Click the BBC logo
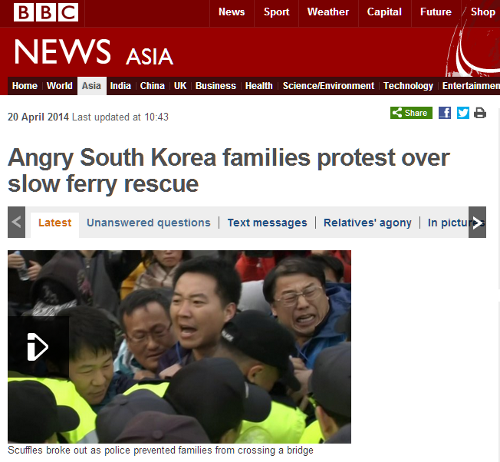The width and height of the screenshot is (500, 462). [46, 12]
